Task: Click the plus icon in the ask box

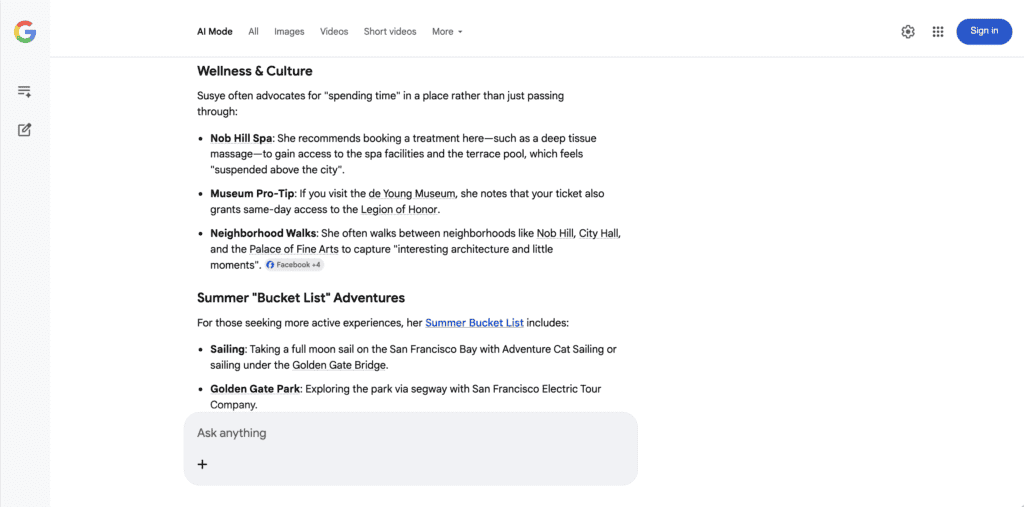Action: [202, 465]
